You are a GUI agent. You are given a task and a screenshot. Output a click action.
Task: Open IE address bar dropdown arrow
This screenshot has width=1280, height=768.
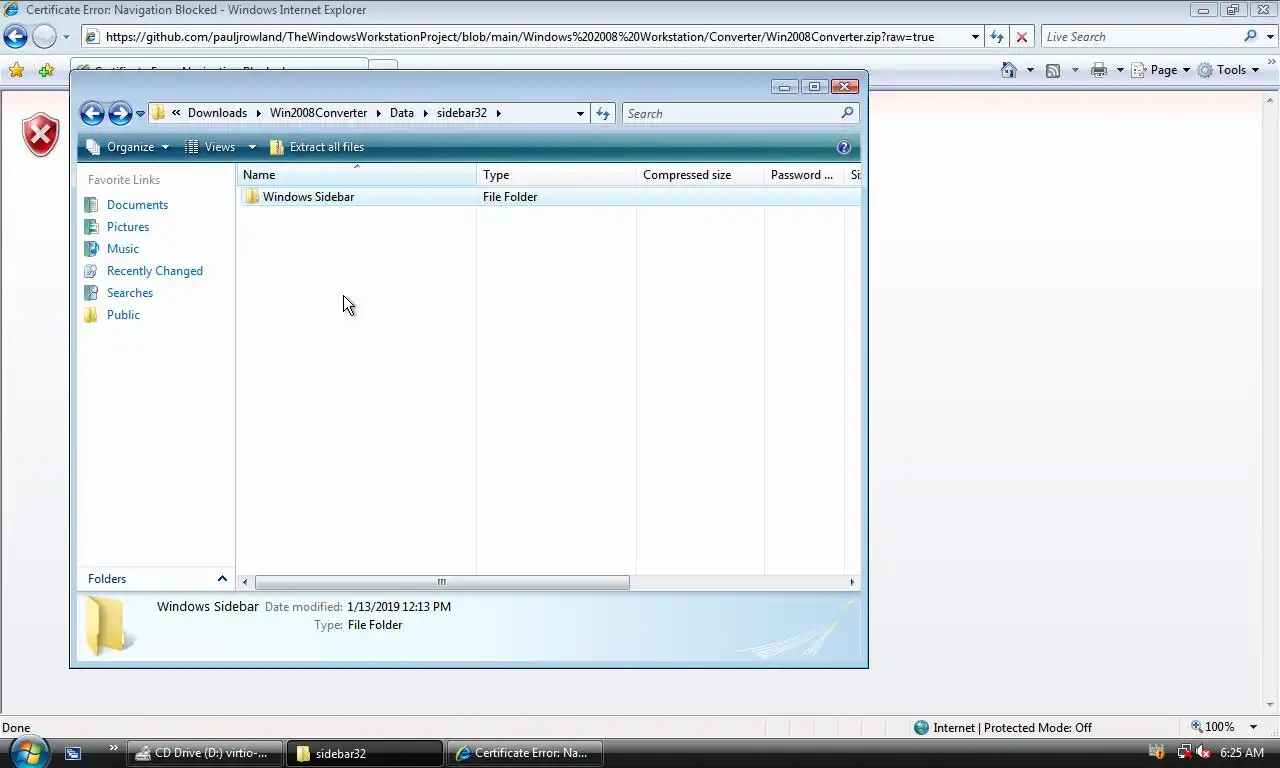pyautogui.click(x=975, y=37)
